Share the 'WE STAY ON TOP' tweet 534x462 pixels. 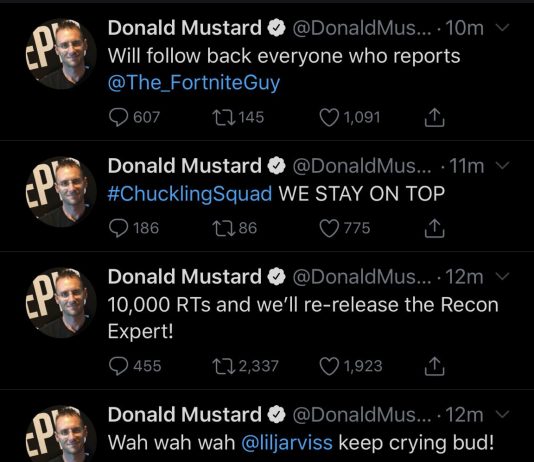point(435,228)
